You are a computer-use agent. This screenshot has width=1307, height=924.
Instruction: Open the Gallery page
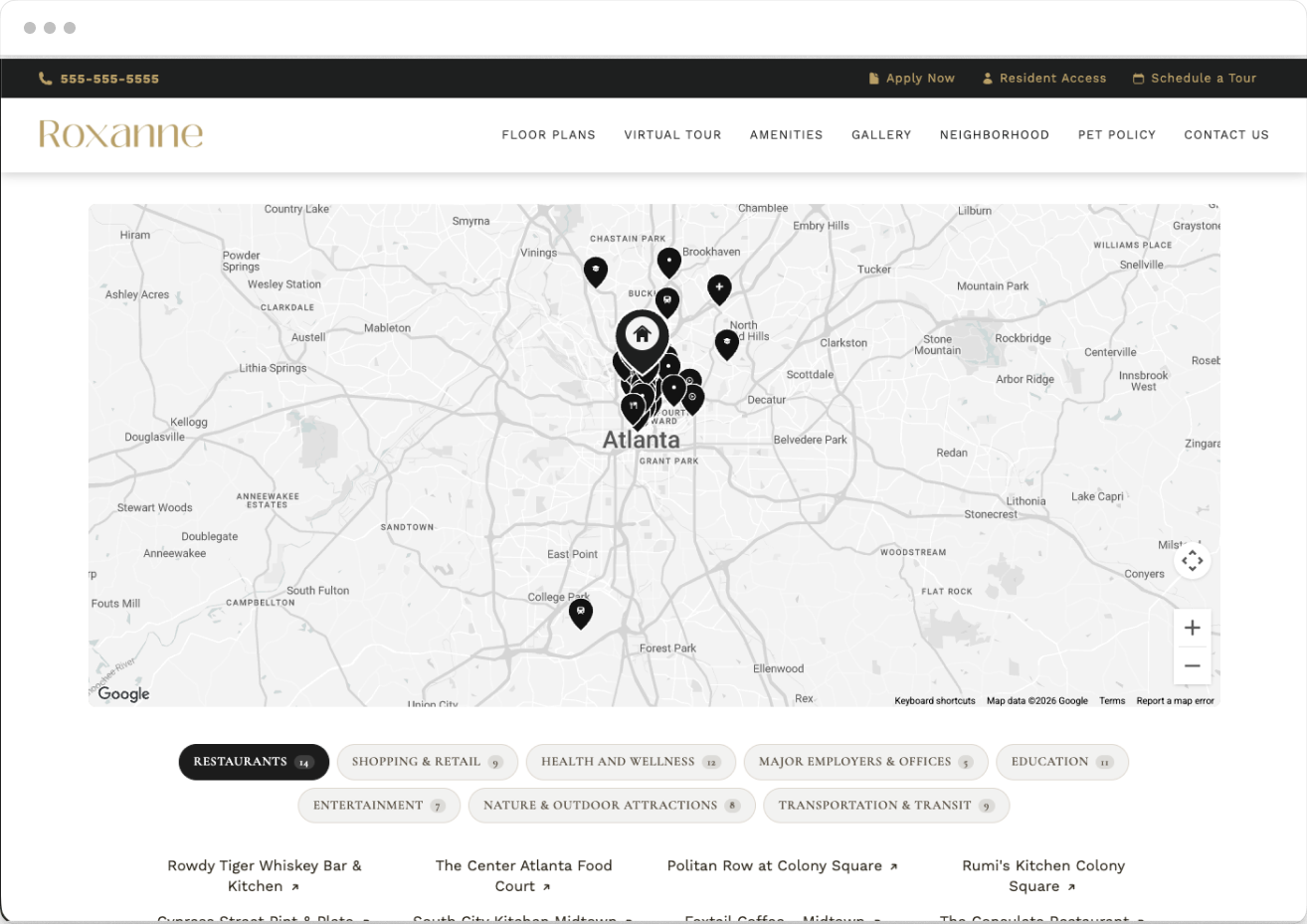[x=881, y=135]
